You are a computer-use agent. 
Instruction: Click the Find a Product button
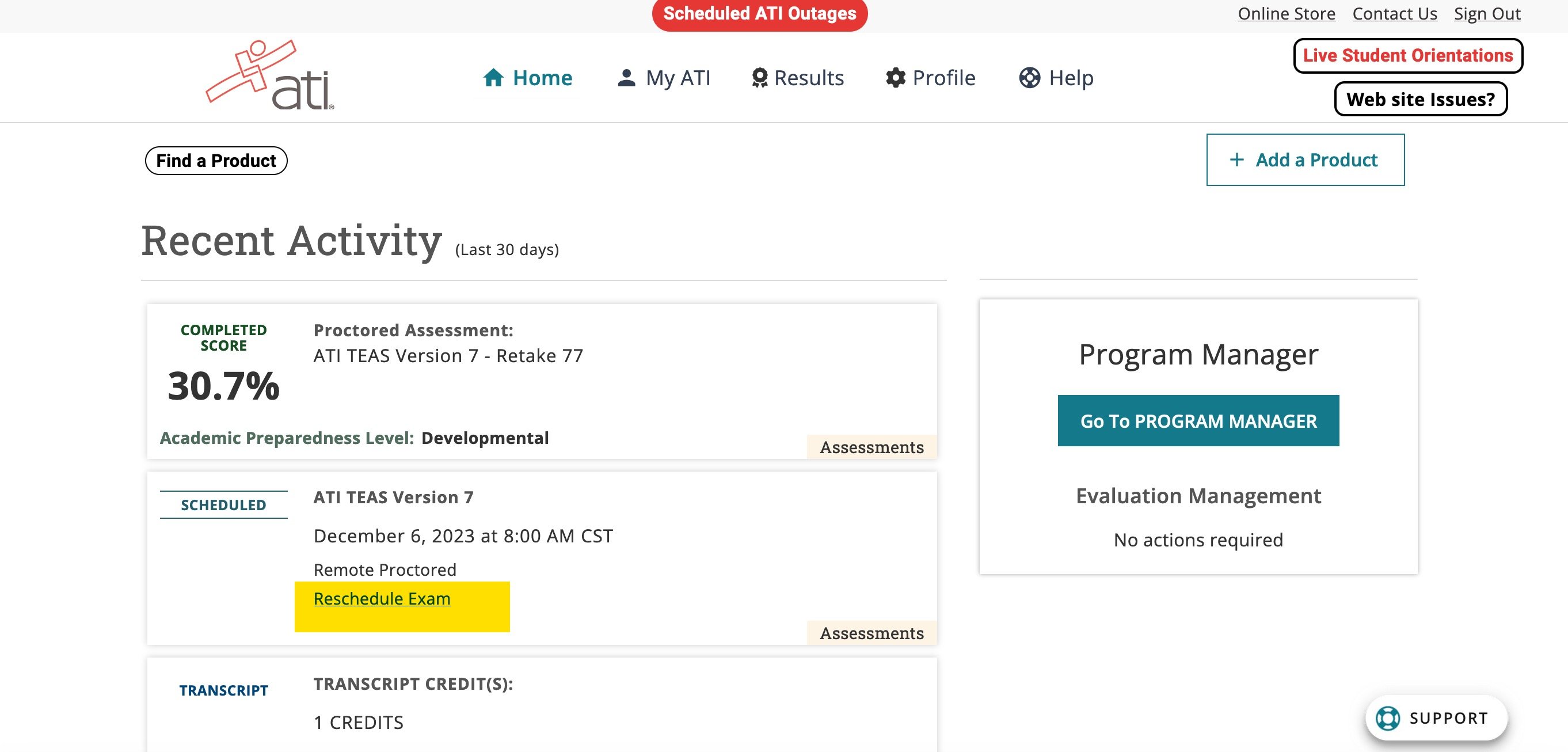click(x=216, y=161)
